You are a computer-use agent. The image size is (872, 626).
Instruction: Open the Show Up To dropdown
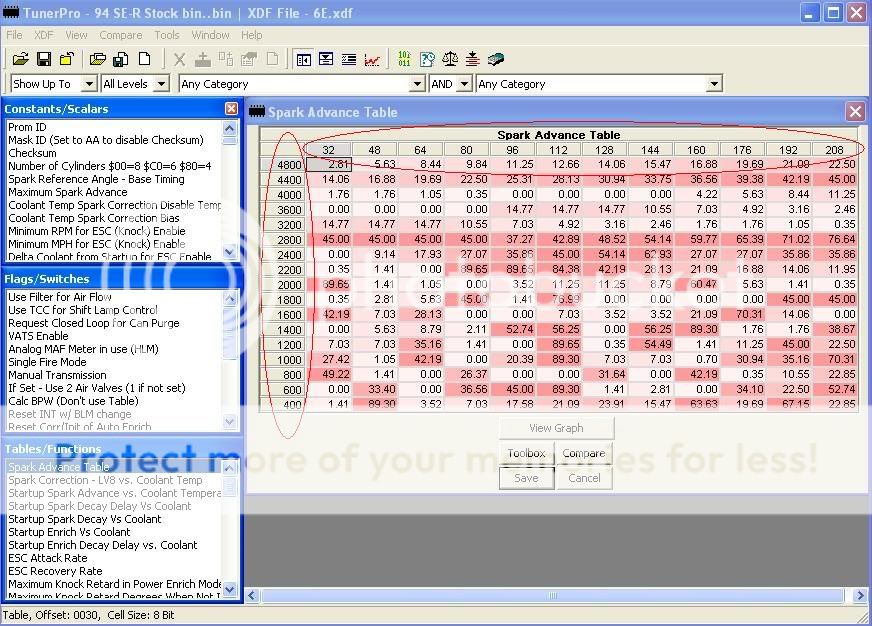(x=88, y=85)
